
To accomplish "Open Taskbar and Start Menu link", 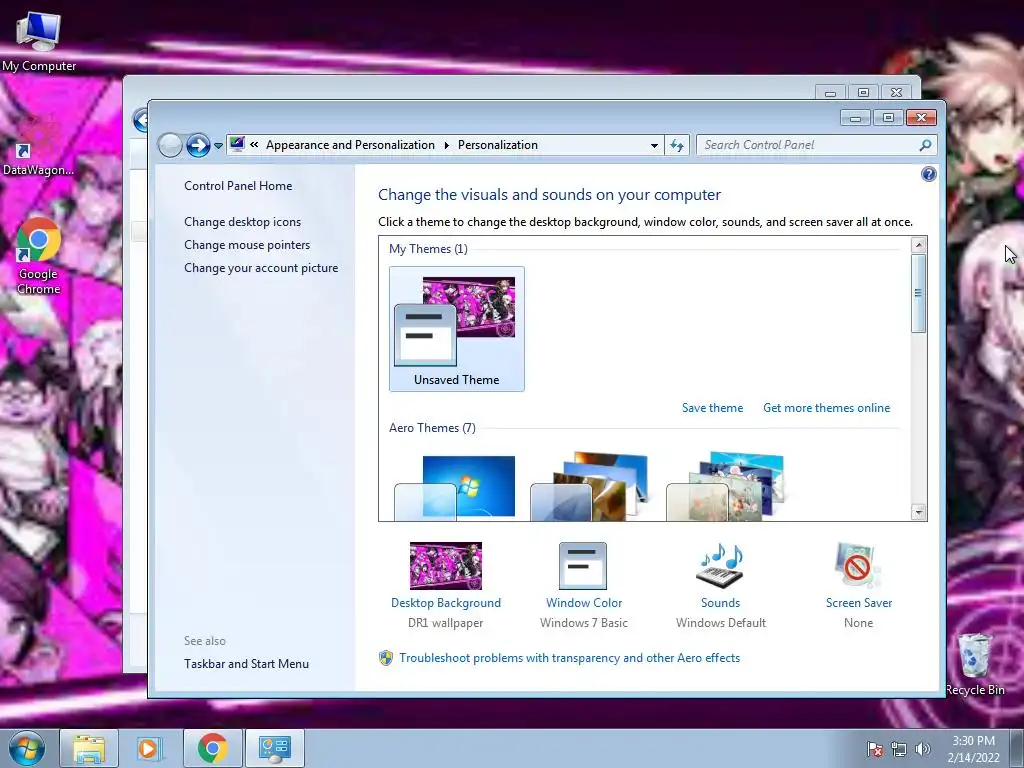I will (x=246, y=664).
